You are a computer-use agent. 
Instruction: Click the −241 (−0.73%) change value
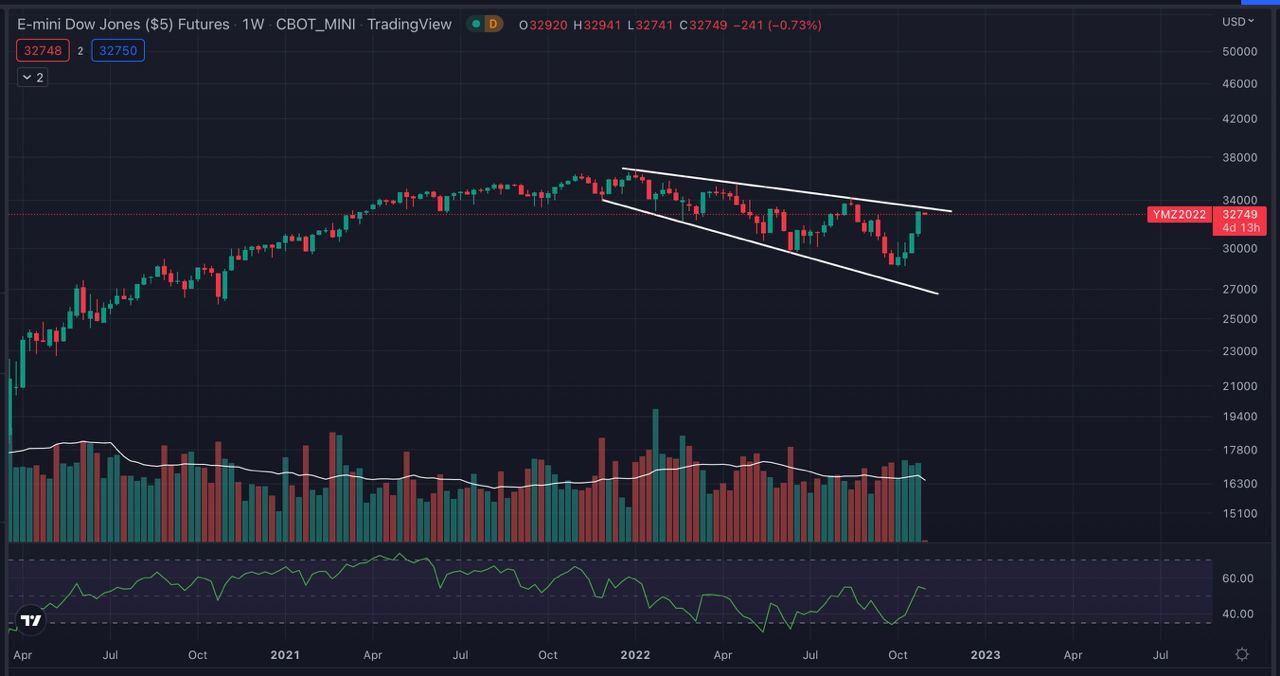[777, 25]
